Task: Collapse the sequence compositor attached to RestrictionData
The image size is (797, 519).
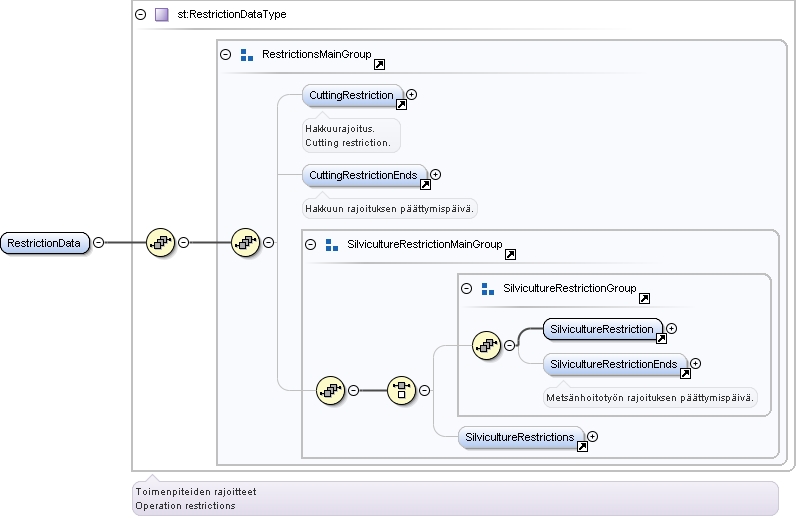Action: [183, 242]
